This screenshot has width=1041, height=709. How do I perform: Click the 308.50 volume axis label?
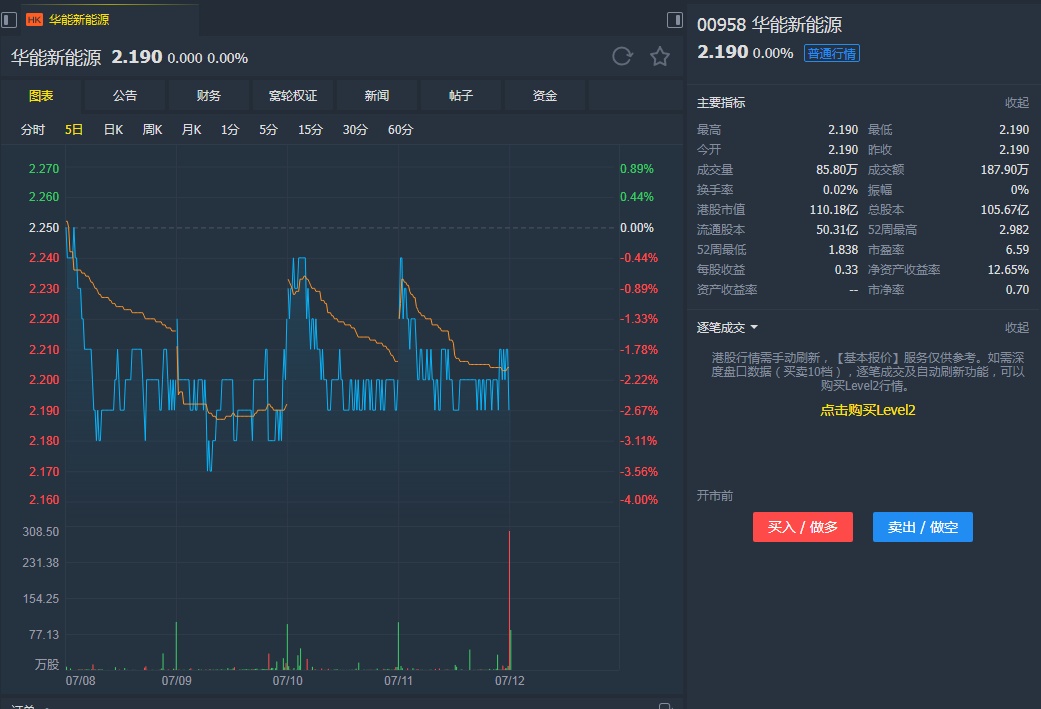coord(40,532)
